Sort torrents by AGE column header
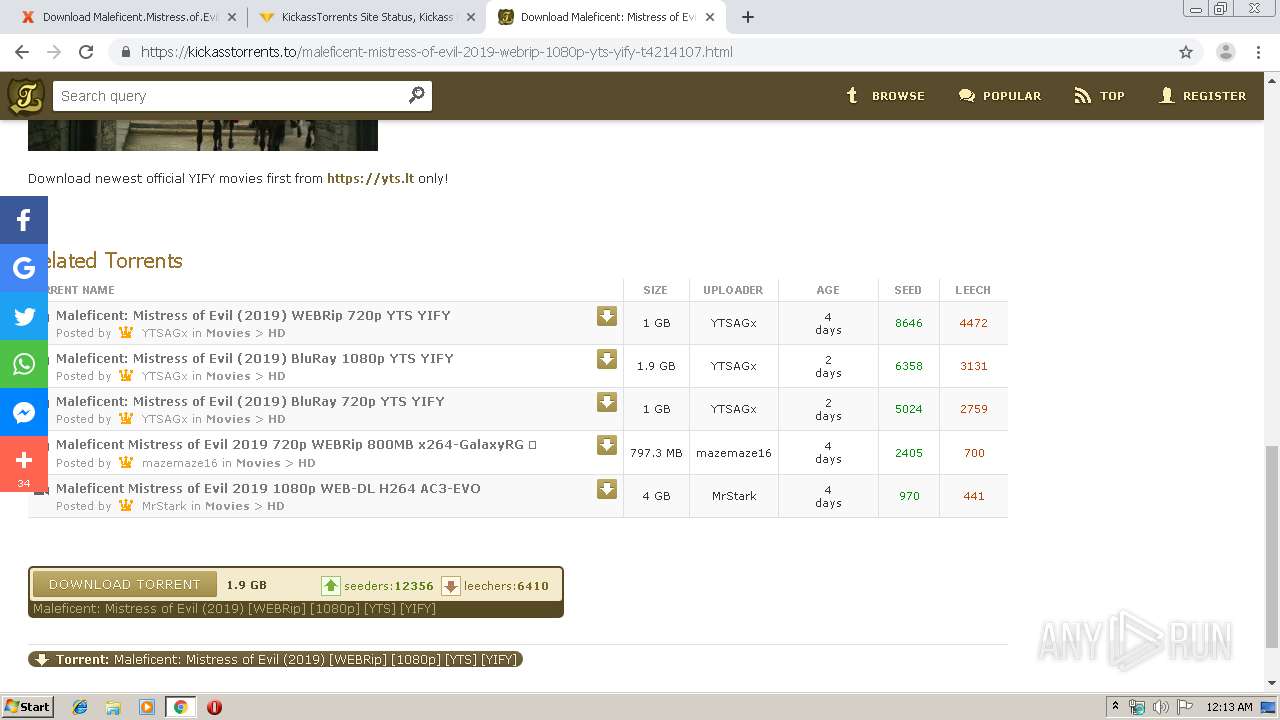The height and width of the screenshot is (720, 1280). click(828, 290)
